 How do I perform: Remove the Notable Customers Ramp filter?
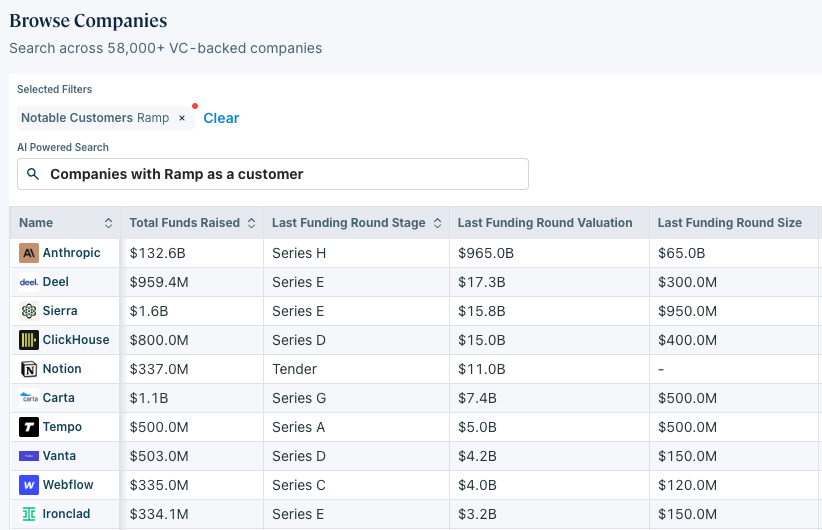tap(182, 118)
